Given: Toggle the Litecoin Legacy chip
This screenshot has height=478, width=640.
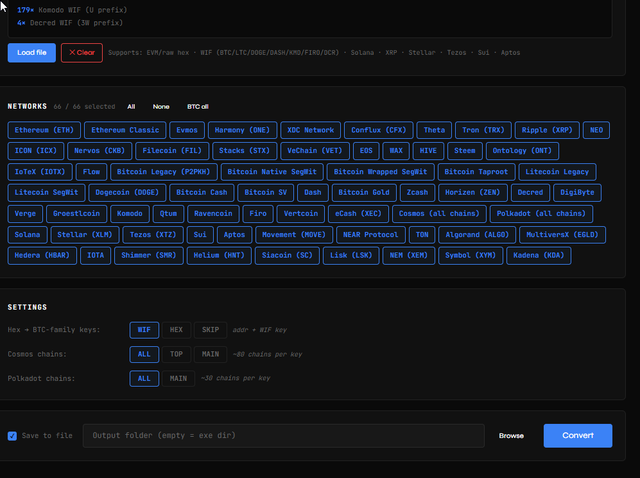Looking at the screenshot, I should (x=557, y=172).
